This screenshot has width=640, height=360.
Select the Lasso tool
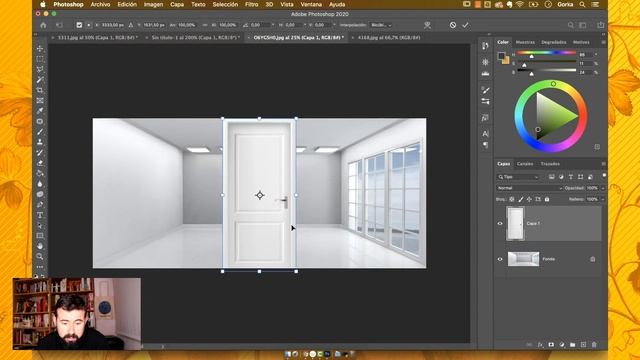(40, 69)
